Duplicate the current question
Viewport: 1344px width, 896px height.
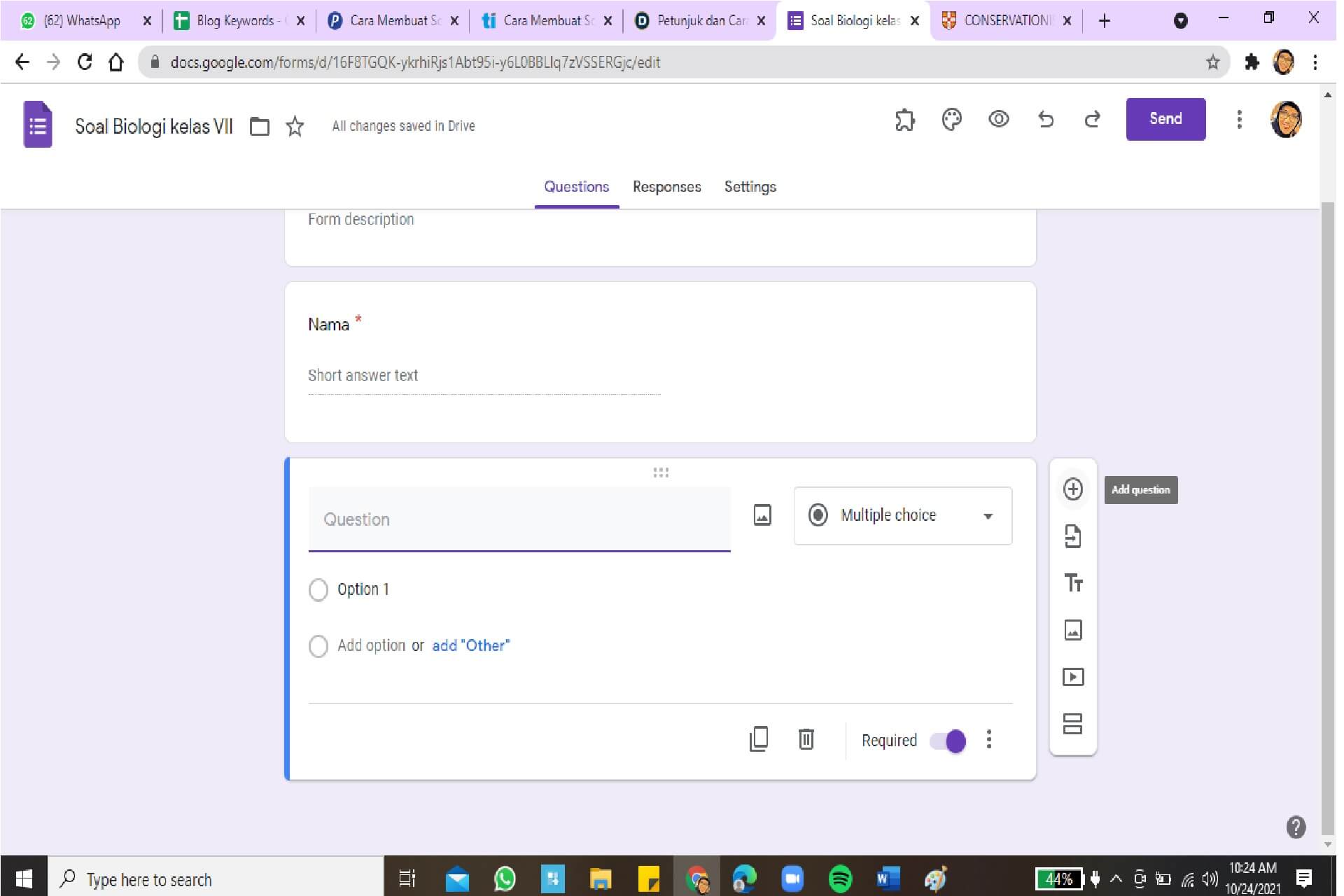pyautogui.click(x=759, y=739)
